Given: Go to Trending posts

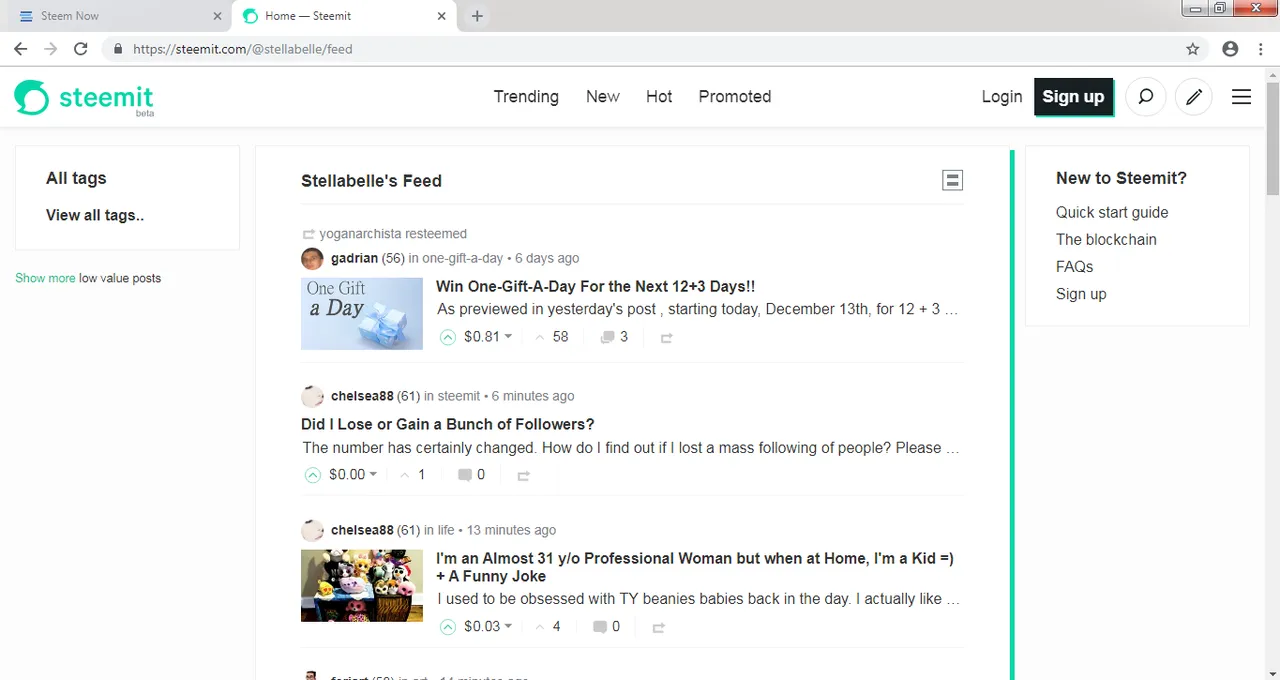Looking at the screenshot, I should coord(526,97).
